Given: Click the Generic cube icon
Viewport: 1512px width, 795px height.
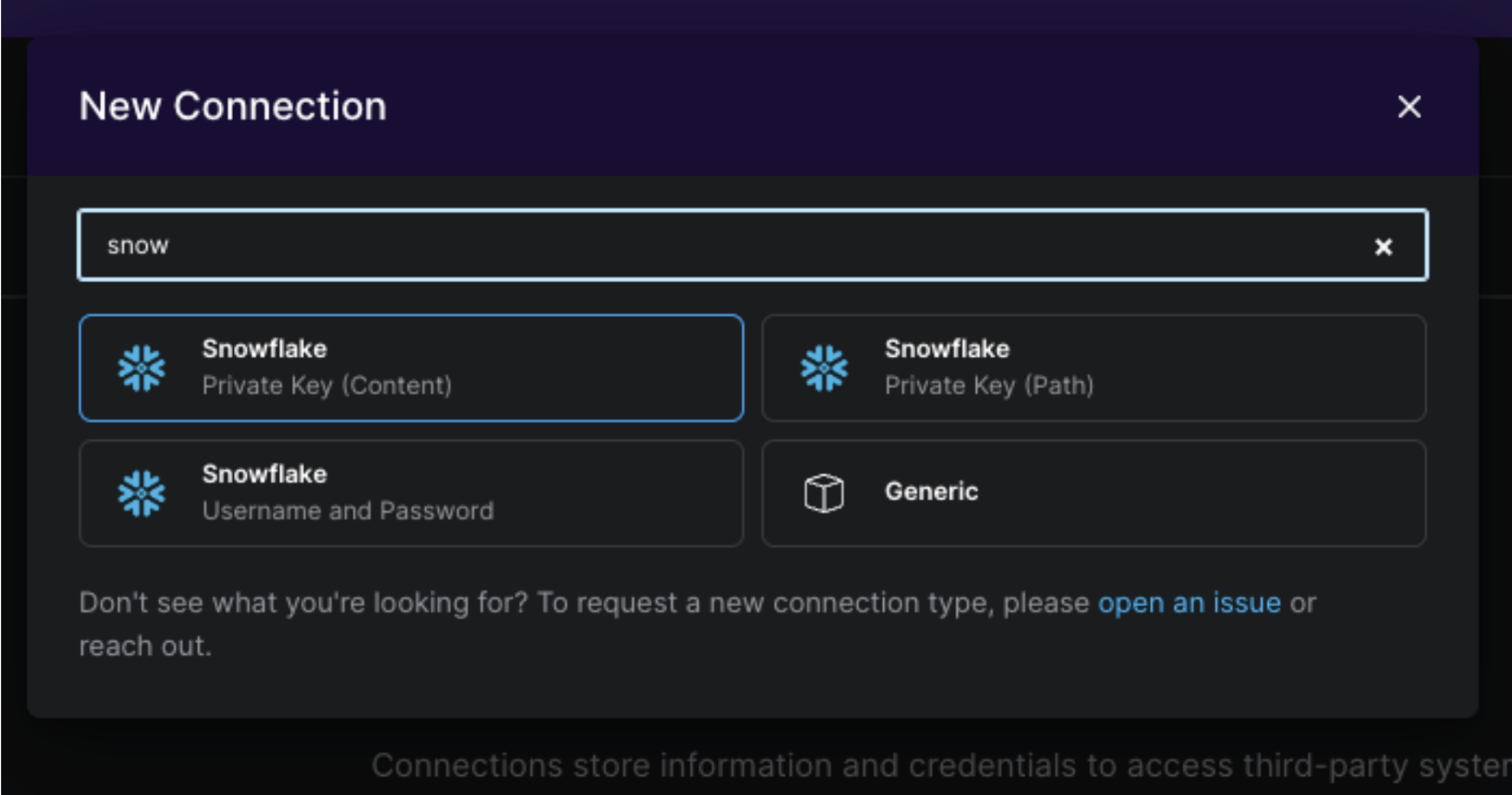Looking at the screenshot, I should tap(824, 493).
